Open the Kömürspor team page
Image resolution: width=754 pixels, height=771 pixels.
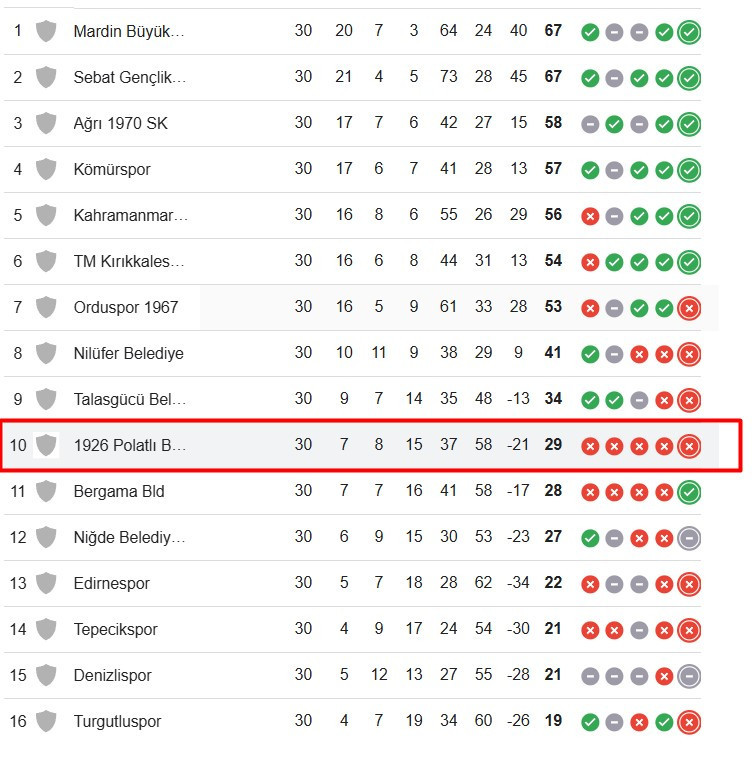pos(112,169)
